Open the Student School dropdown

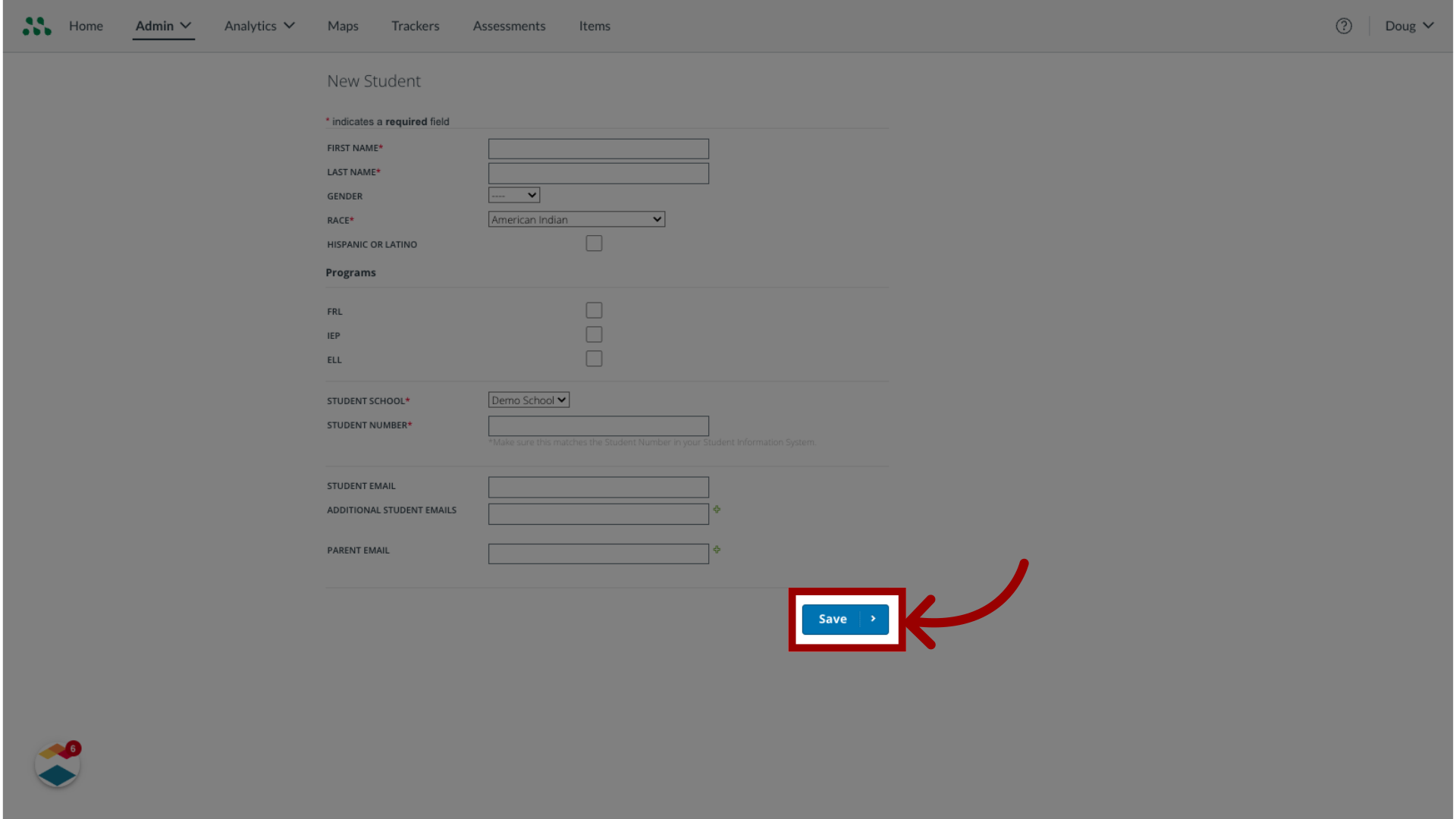(x=529, y=400)
